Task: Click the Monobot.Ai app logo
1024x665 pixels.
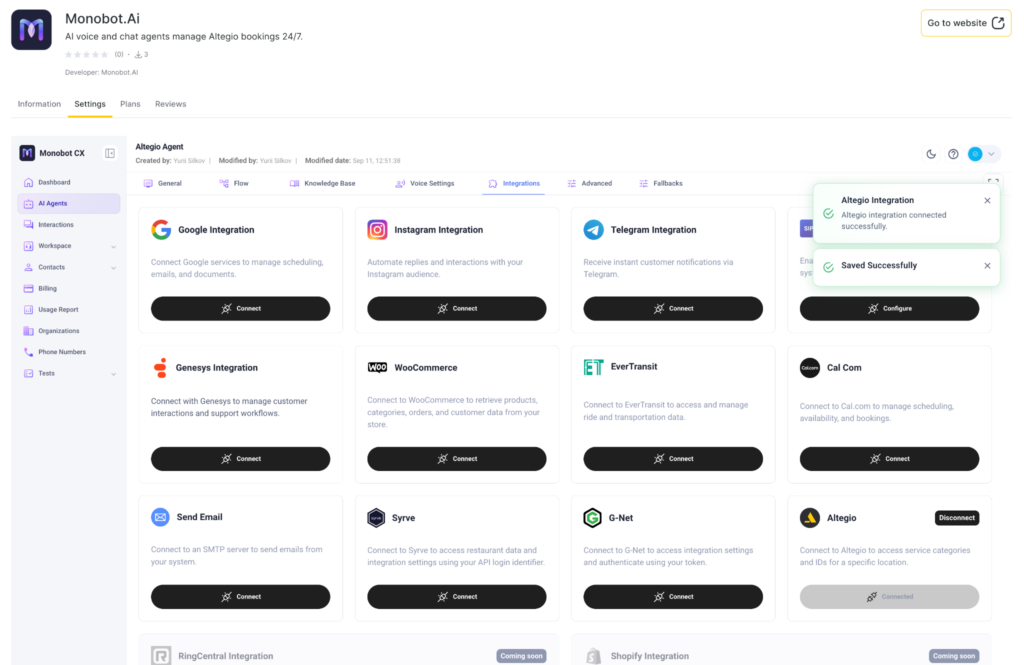Action: (31, 29)
